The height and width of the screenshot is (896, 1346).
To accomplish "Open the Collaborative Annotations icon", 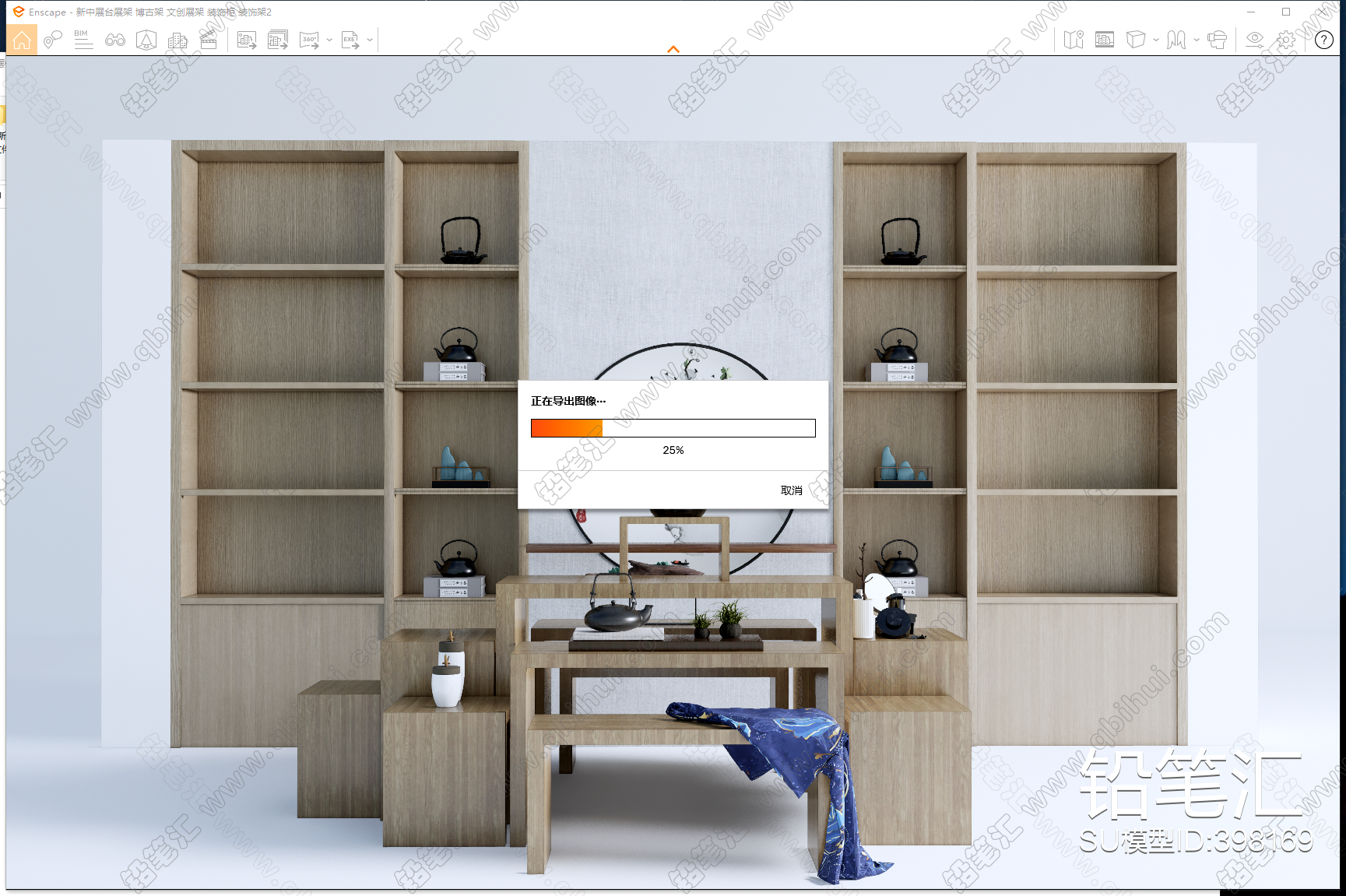I will click(x=52, y=40).
